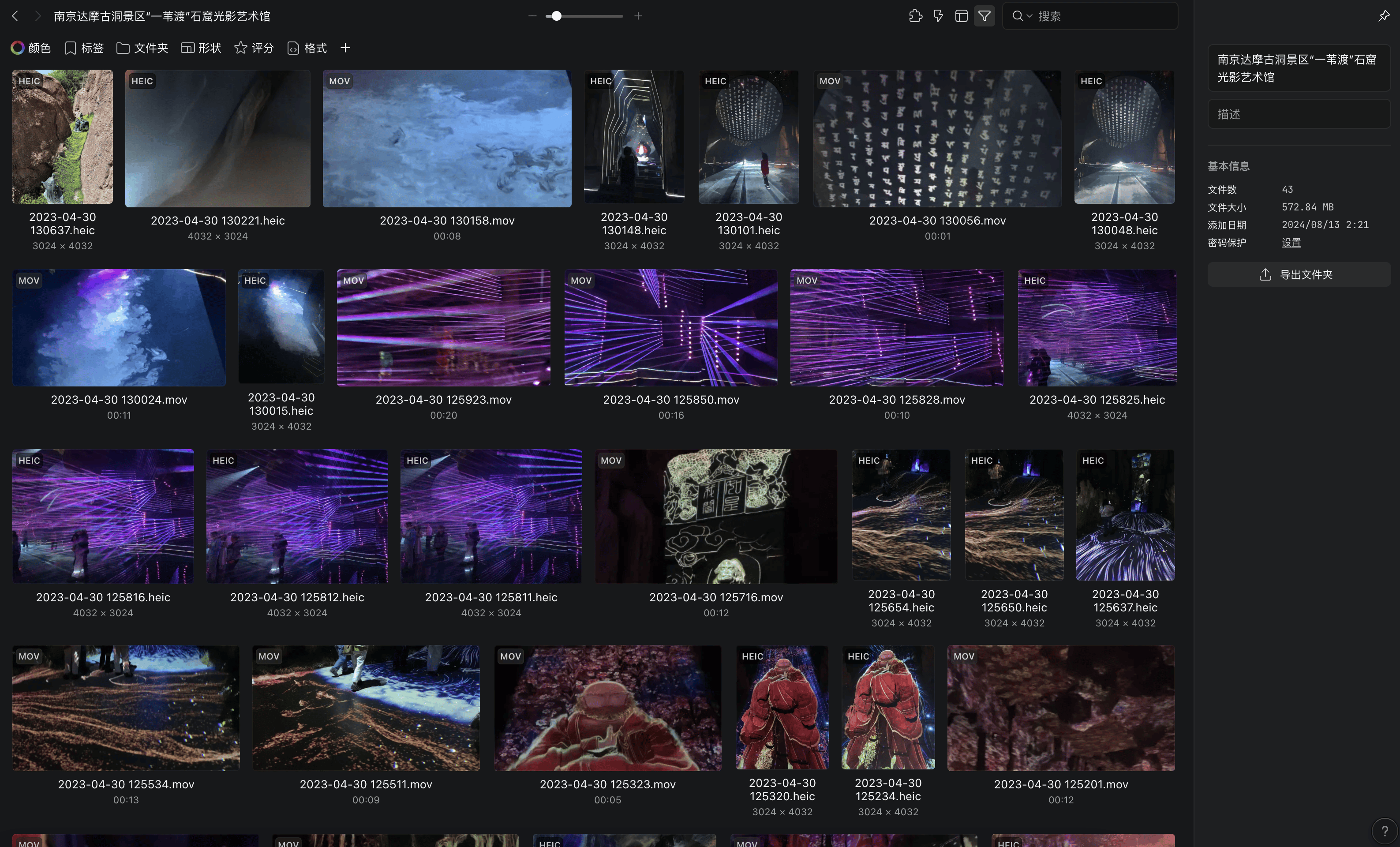1400x847 pixels.
Task: Add a filter with the plus icon
Action: tap(345, 48)
